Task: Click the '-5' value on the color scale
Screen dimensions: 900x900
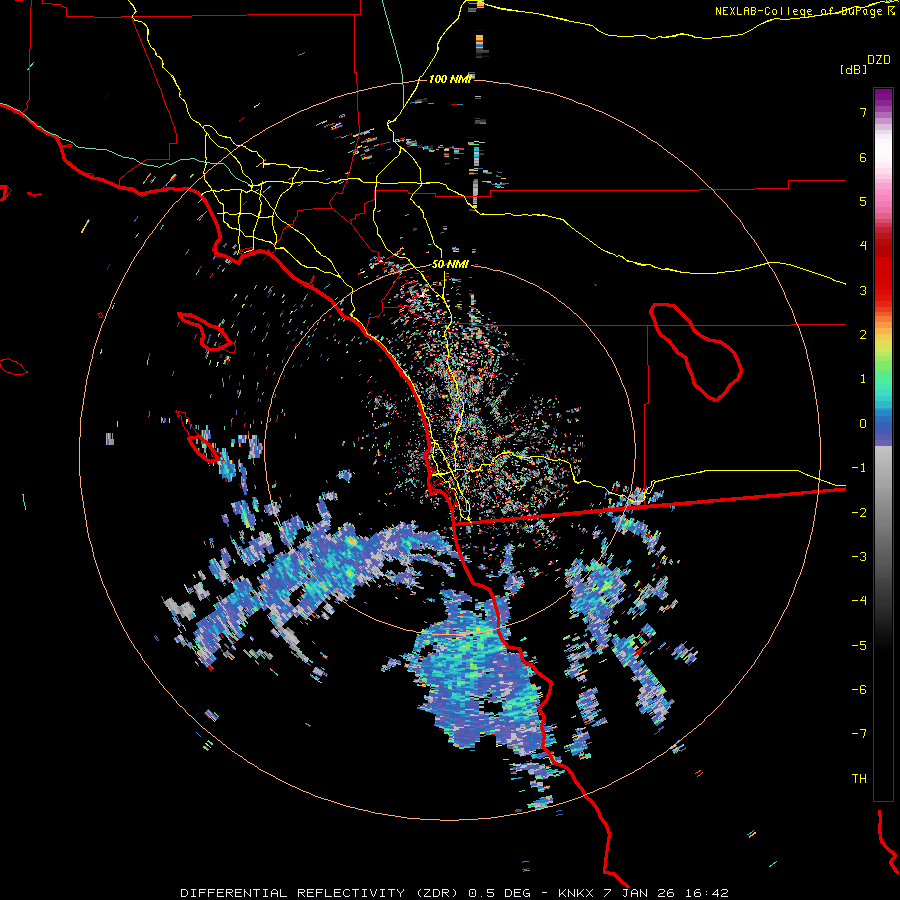Action: click(859, 646)
